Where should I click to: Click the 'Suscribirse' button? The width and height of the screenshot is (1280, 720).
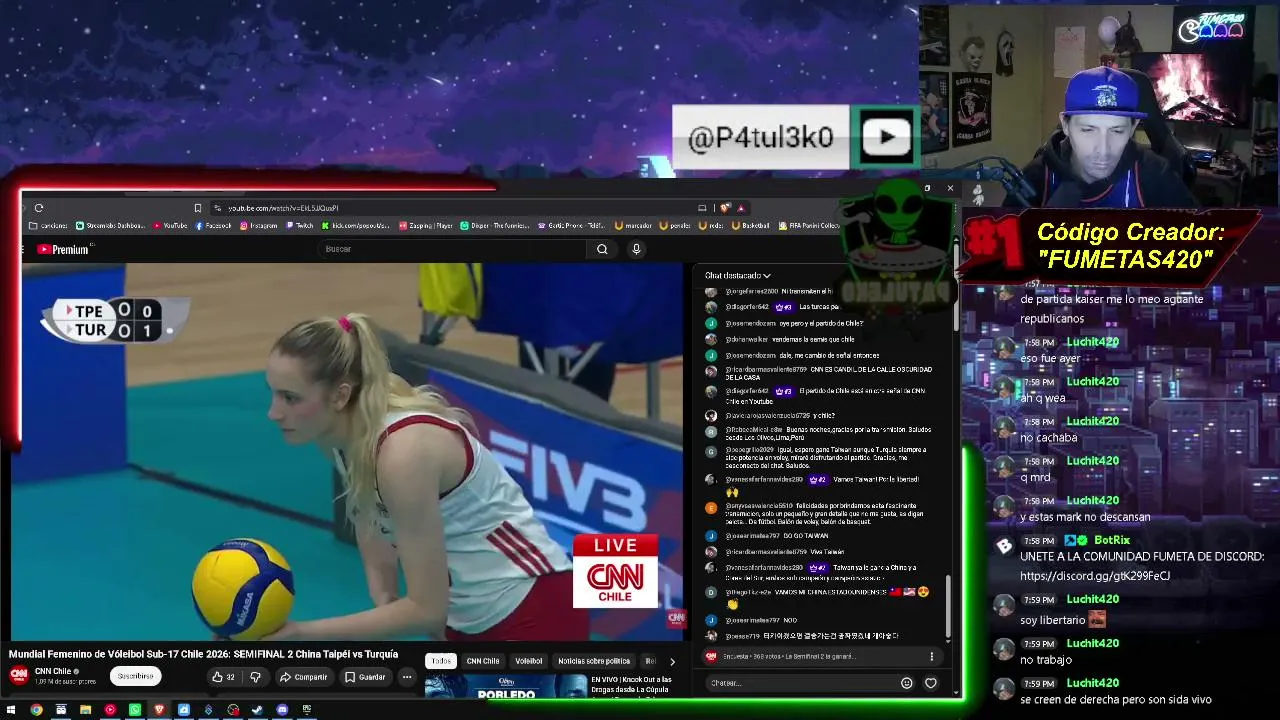136,676
